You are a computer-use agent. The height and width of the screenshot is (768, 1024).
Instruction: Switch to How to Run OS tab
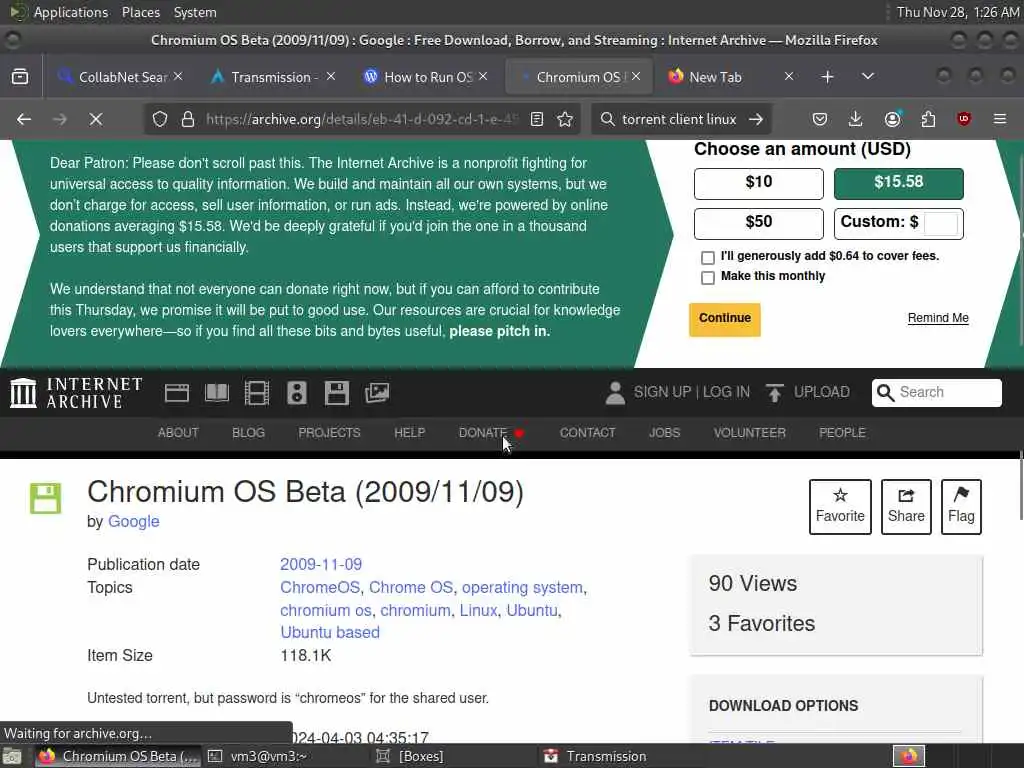(426, 77)
